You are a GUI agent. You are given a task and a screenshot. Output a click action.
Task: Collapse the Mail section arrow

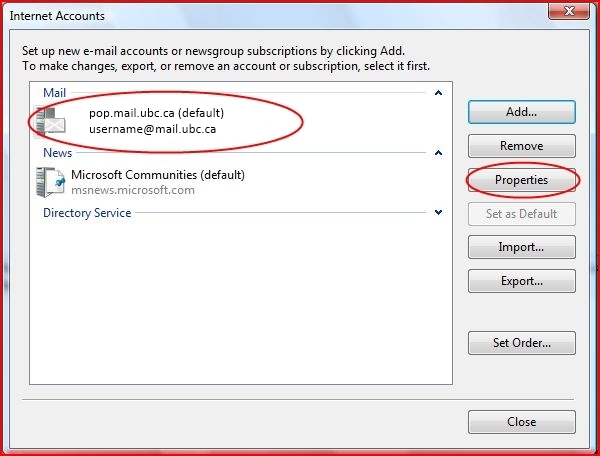coord(438,93)
